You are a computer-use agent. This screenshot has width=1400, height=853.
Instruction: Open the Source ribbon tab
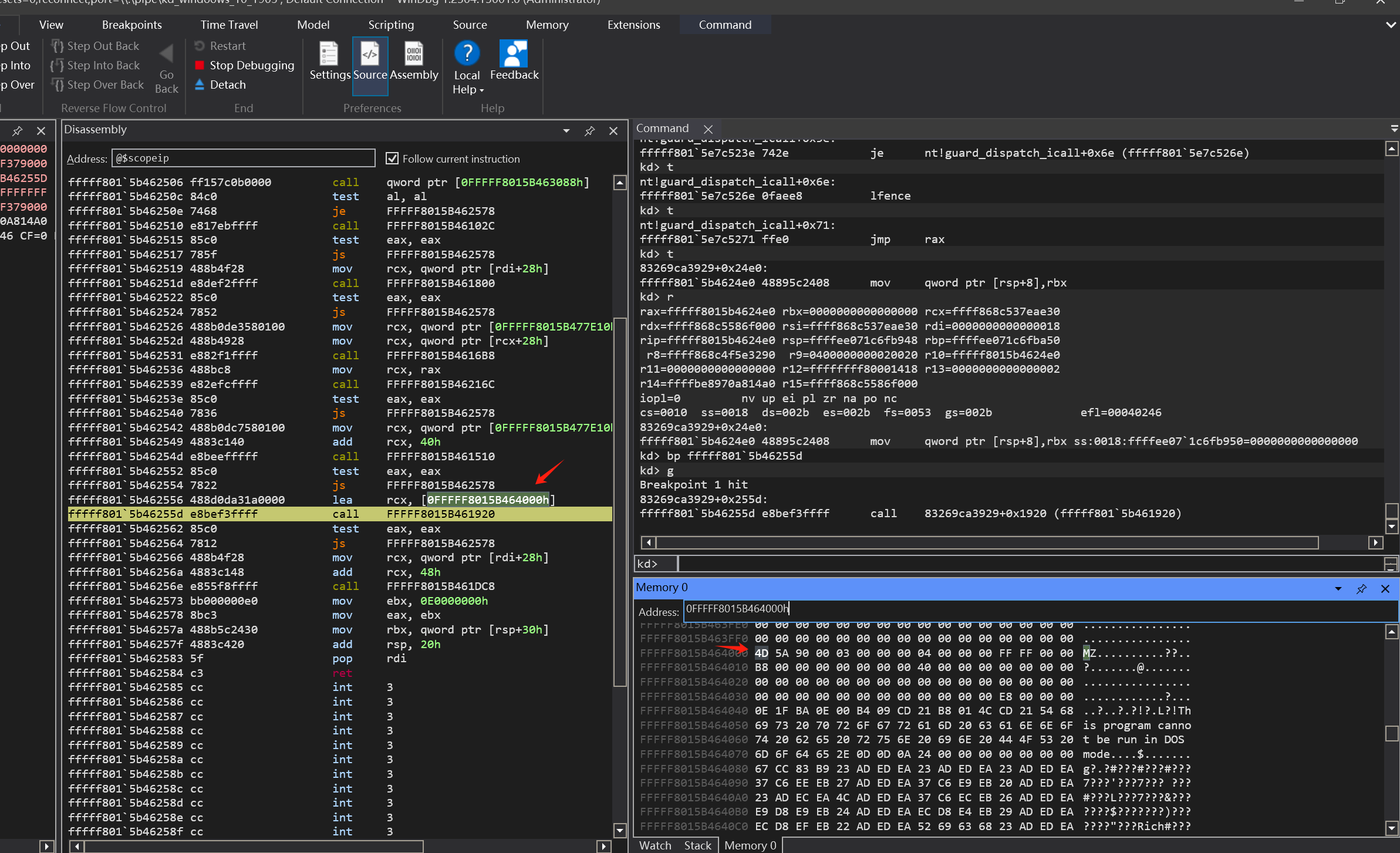[x=470, y=25]
